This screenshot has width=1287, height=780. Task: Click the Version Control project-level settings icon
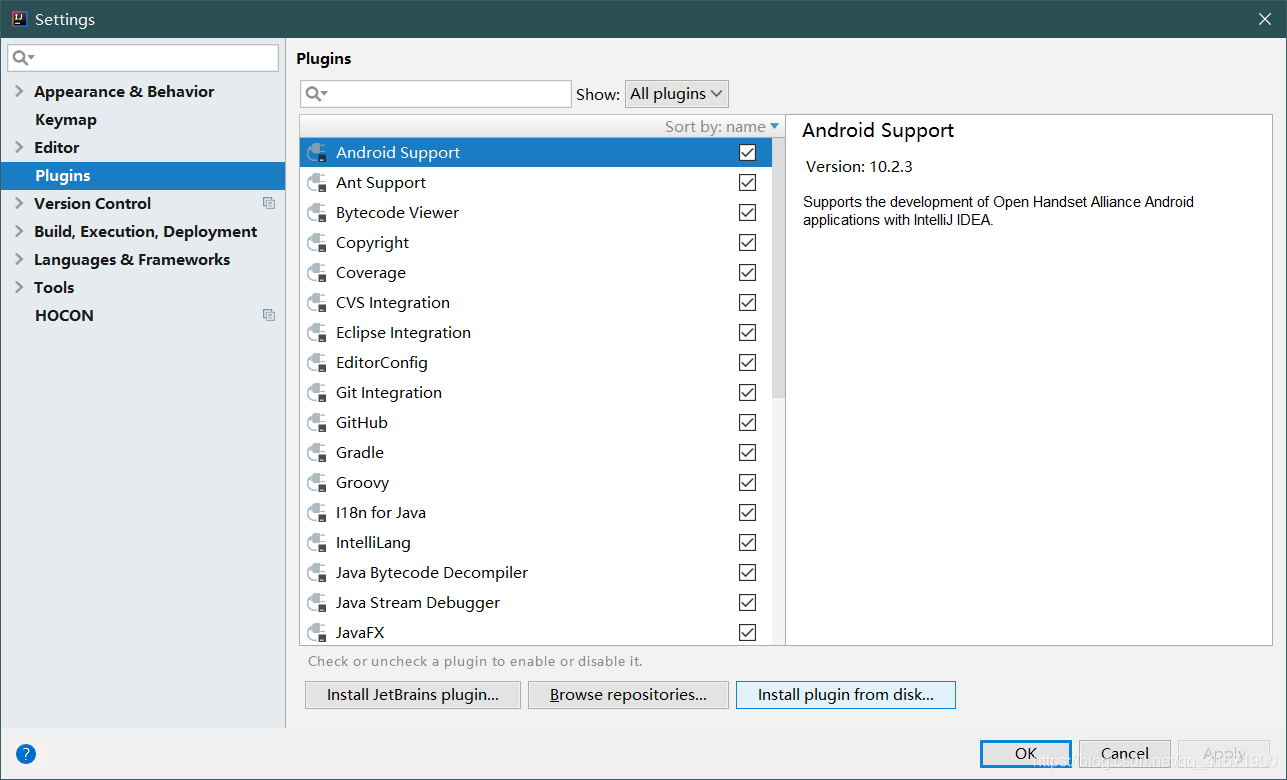pyautogui.click(x=269, y=203)
